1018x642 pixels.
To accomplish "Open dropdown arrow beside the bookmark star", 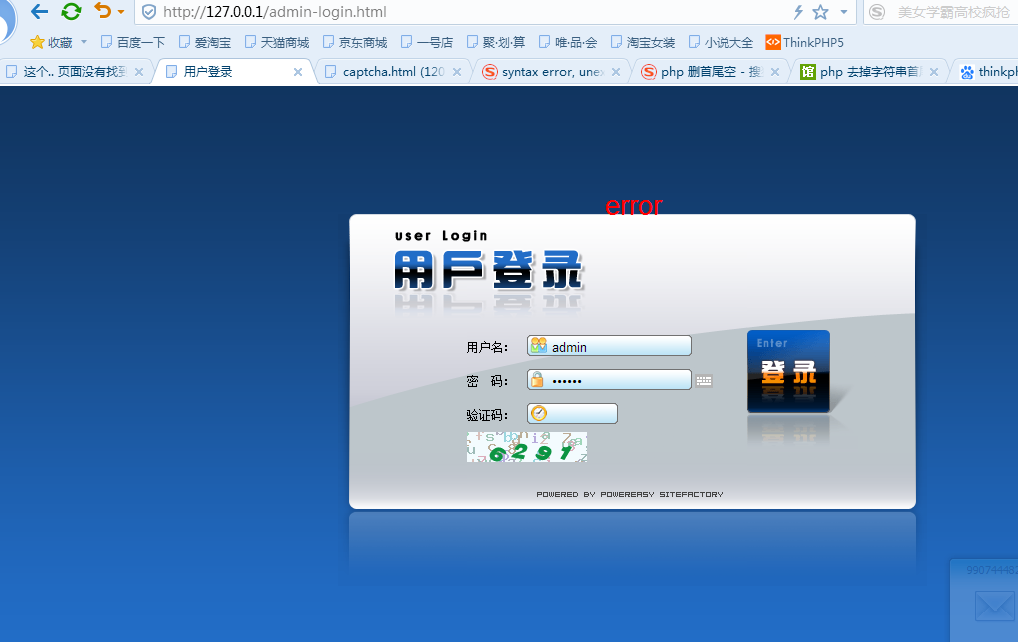I will click(x=843, y=13).
